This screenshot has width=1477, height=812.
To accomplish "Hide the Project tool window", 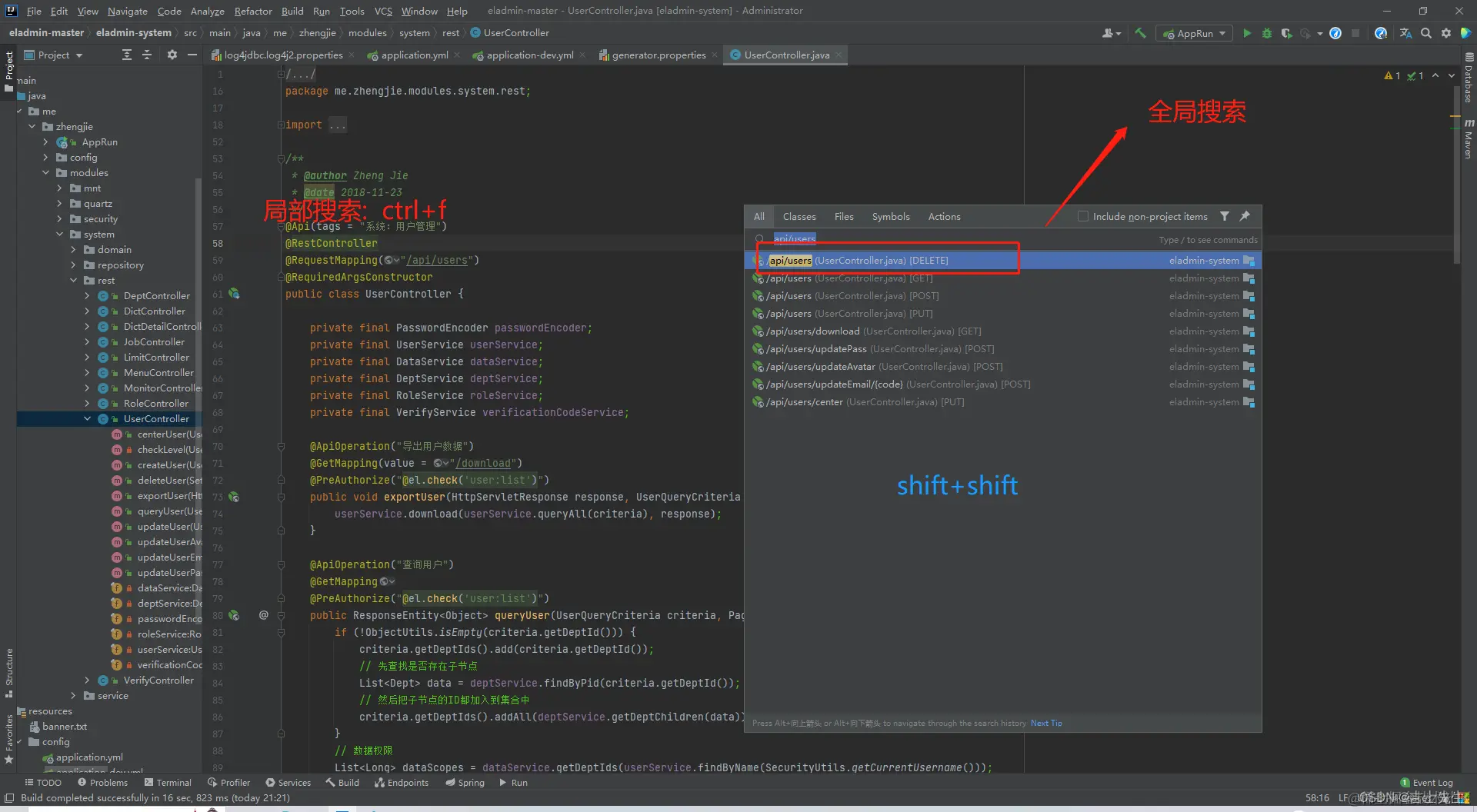I will tap(192, 55).
